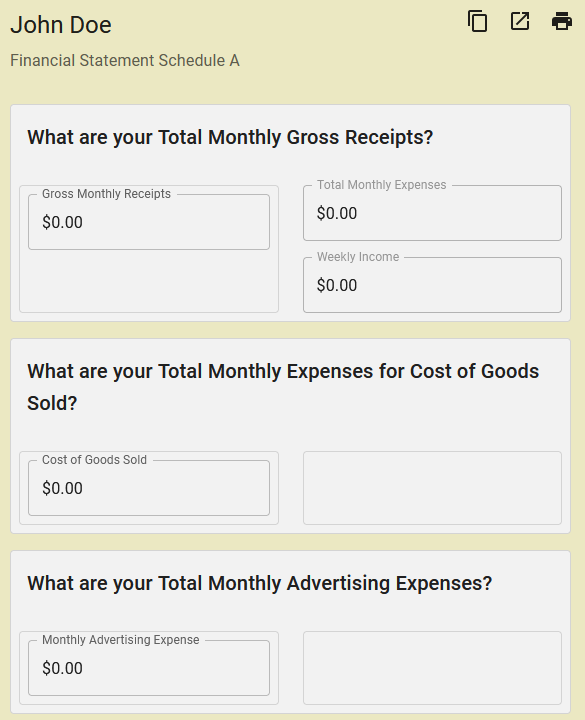Open form in new window icon
The height and width of the screenshot is (720, 585).
point(520,22)
